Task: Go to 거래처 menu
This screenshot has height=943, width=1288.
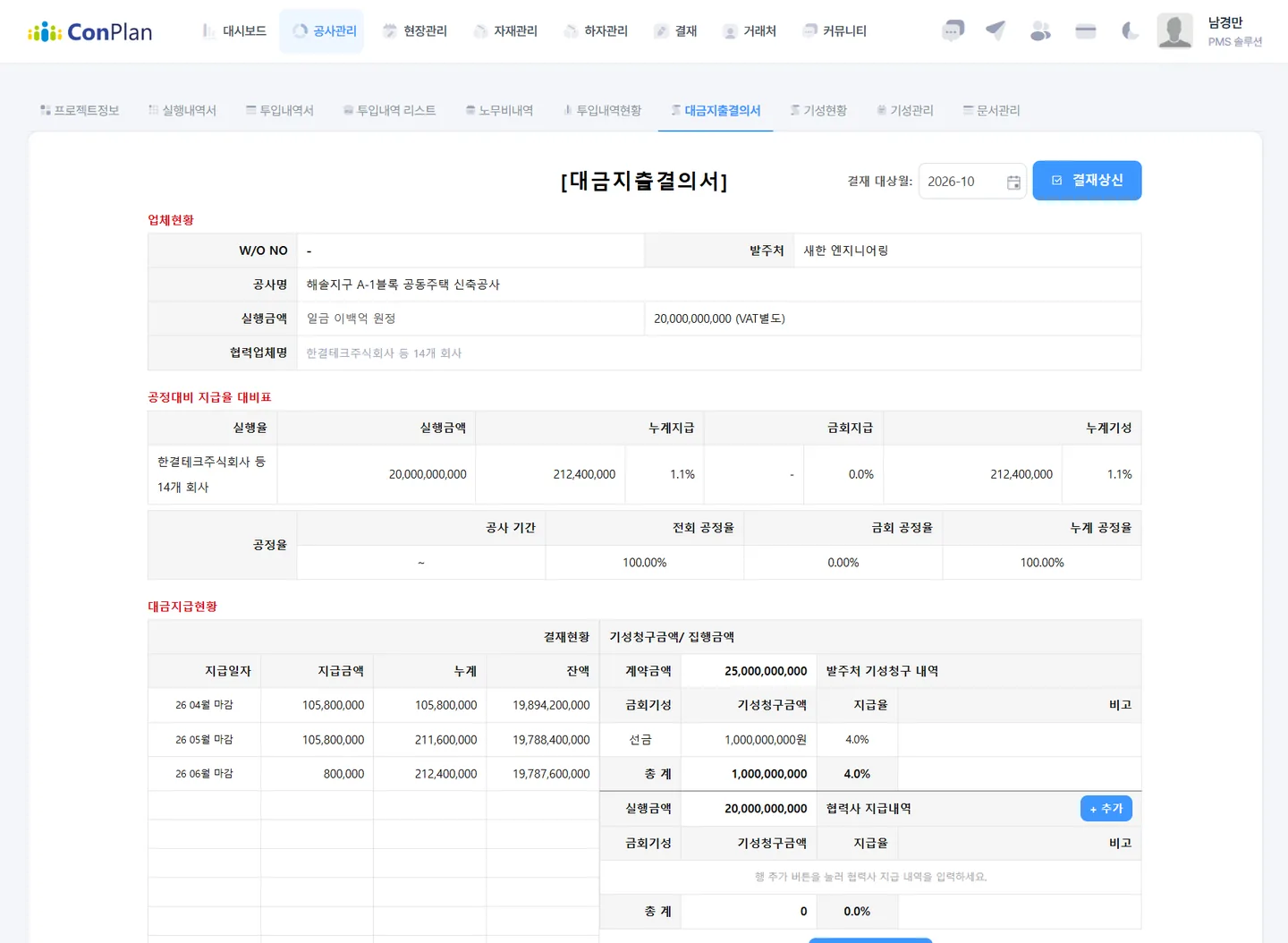Action: tap(750, 31)
